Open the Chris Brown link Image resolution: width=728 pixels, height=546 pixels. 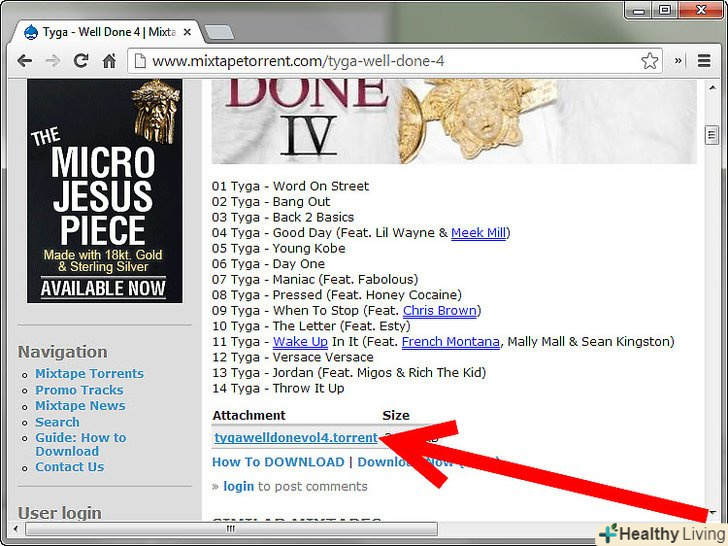440,311
